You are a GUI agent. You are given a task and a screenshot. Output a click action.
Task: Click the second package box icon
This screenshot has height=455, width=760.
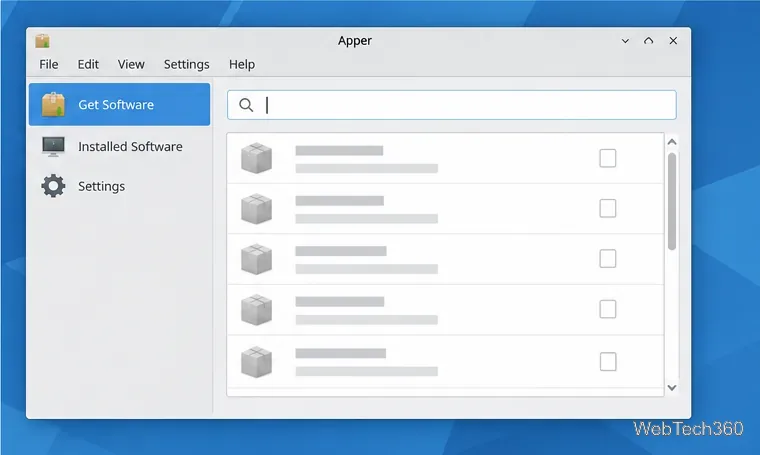(x=256, y=209)
